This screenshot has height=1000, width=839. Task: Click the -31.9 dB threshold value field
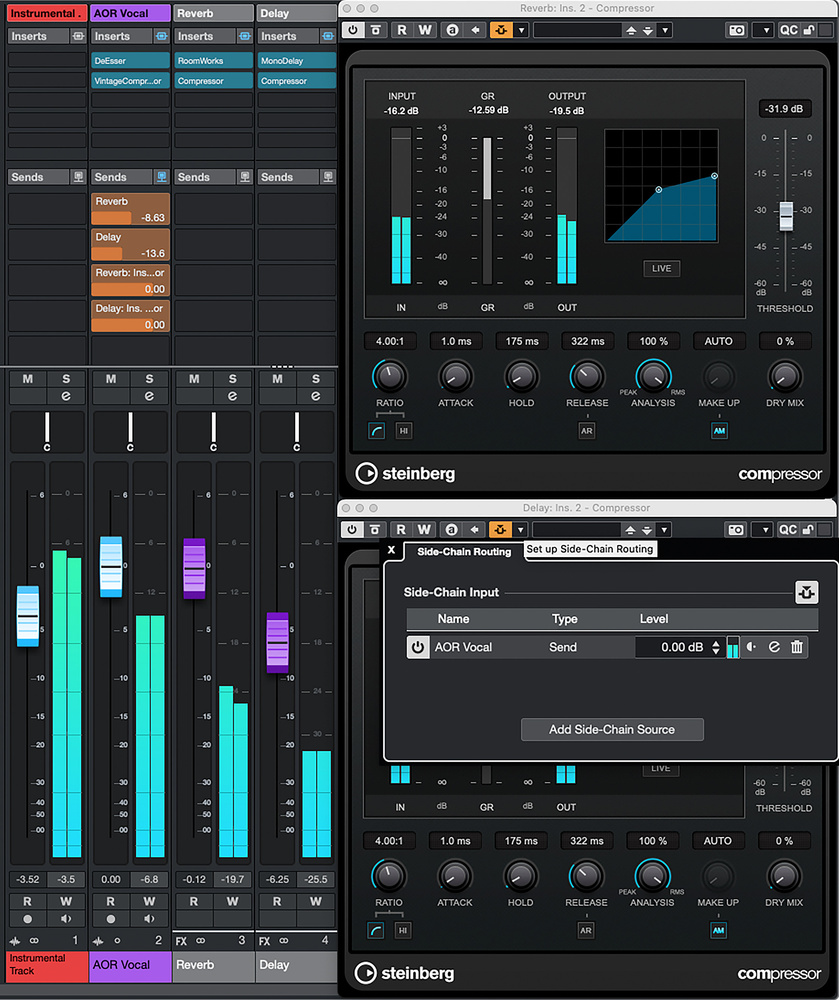coord(784,109)
